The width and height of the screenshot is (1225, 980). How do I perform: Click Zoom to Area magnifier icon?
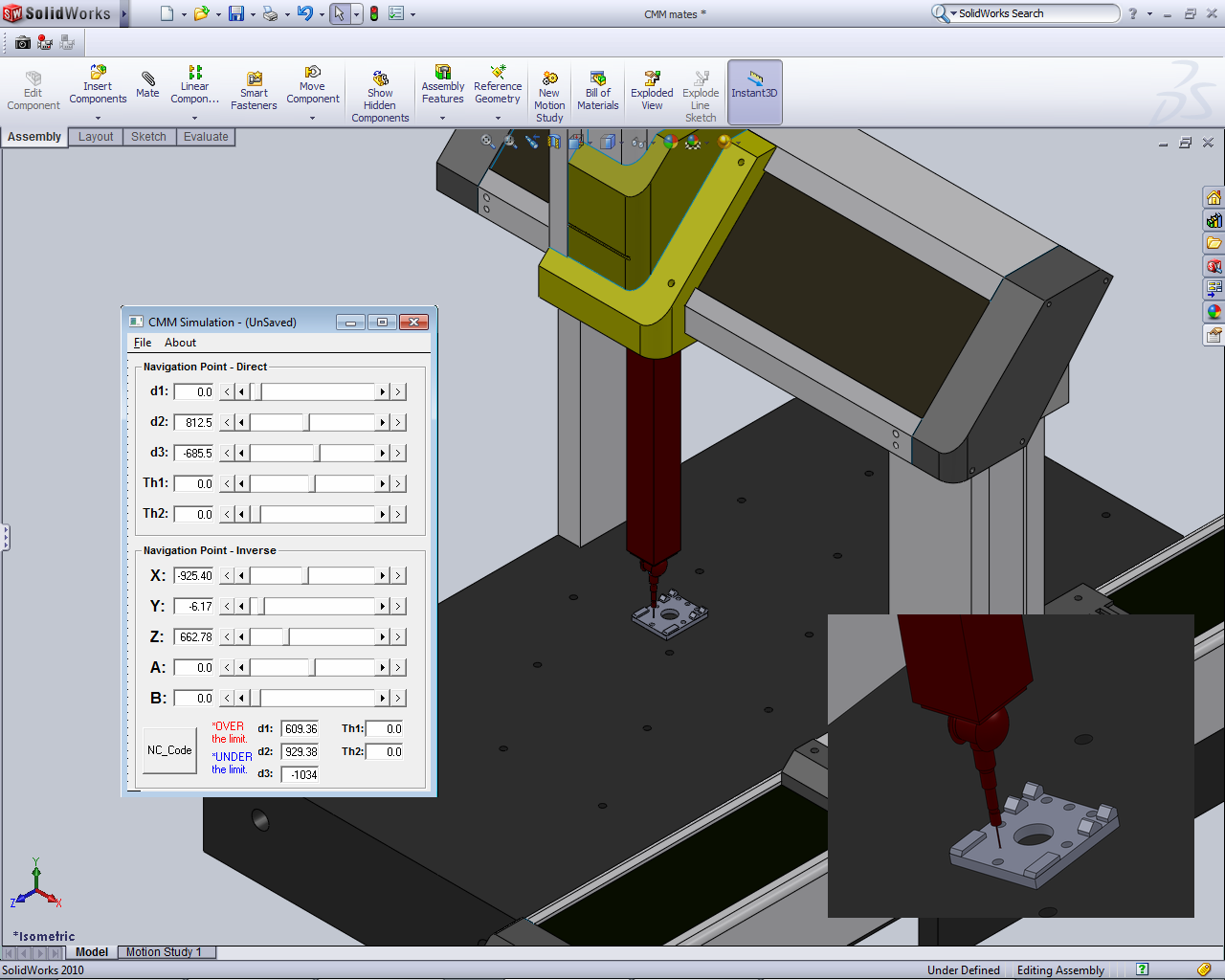[510, 142]
